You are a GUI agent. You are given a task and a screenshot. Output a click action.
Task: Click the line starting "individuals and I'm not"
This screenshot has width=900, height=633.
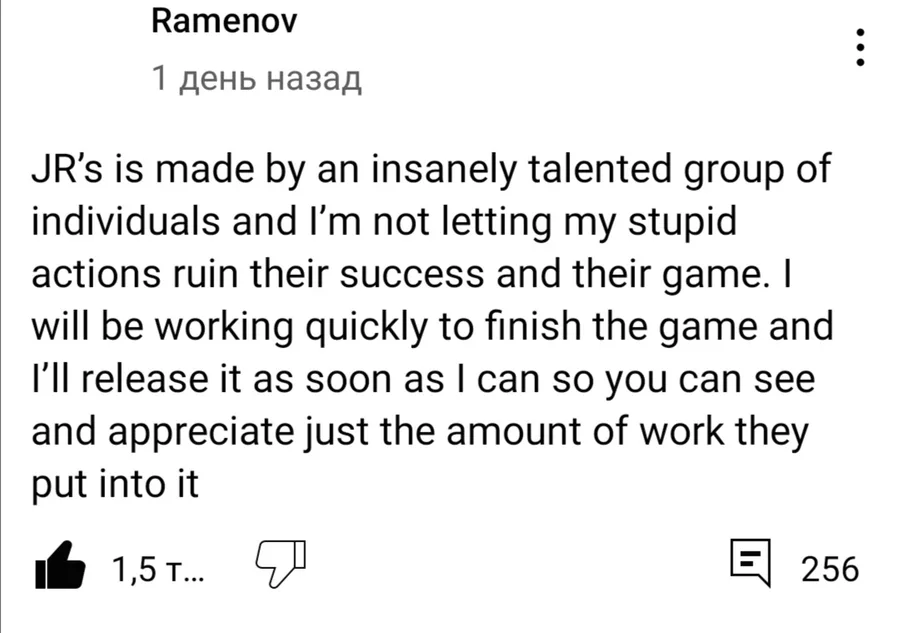pos(385,223)
